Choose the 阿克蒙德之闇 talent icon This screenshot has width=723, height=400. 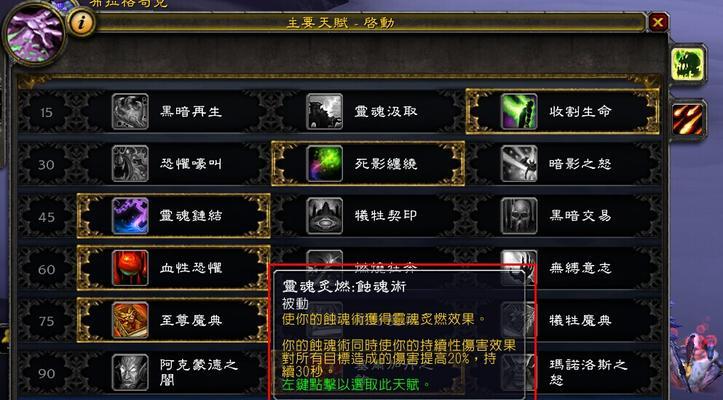[130, 372]
